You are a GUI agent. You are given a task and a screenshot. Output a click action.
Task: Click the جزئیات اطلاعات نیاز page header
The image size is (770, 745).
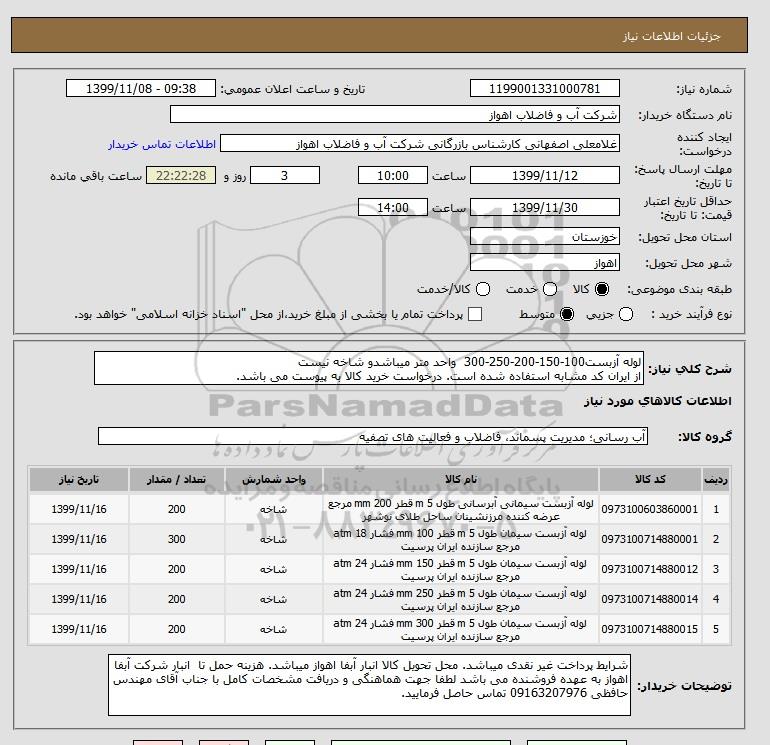point(671,36)
